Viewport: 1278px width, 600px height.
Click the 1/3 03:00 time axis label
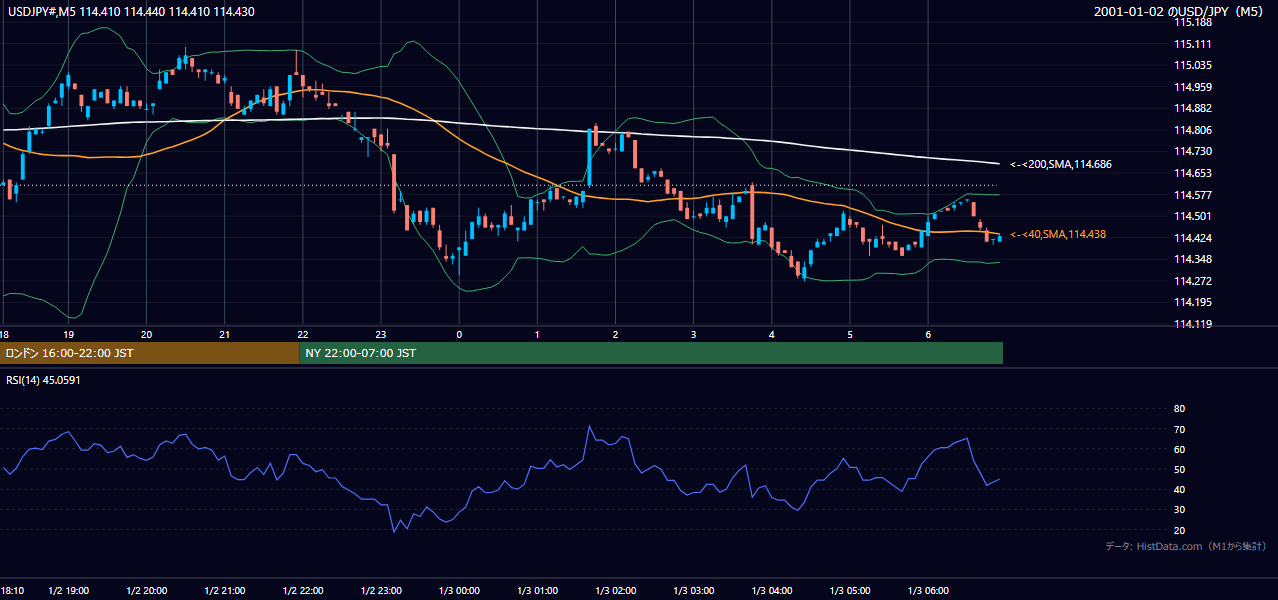pyautogui.click(x=693, y=590)
